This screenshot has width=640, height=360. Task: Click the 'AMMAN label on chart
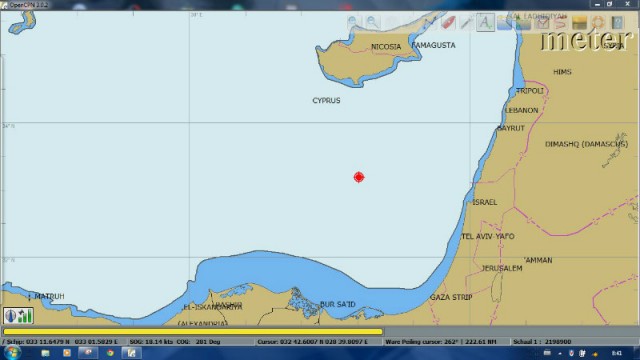538,260
